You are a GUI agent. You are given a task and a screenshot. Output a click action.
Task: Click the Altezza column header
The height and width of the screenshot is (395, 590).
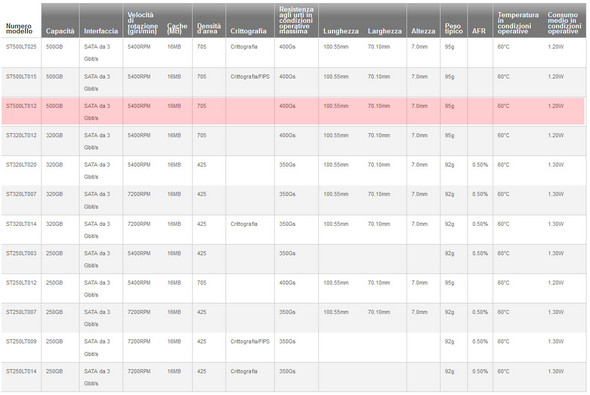pyautogui.click(x=423, y=31)
